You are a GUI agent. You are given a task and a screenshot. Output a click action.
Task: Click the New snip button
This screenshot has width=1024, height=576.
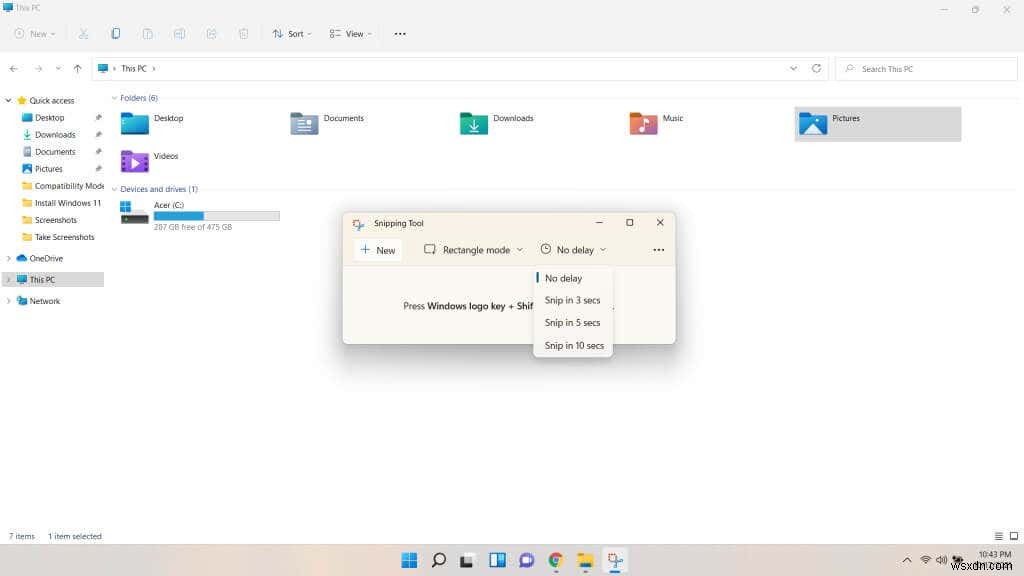tap(377, 249)
